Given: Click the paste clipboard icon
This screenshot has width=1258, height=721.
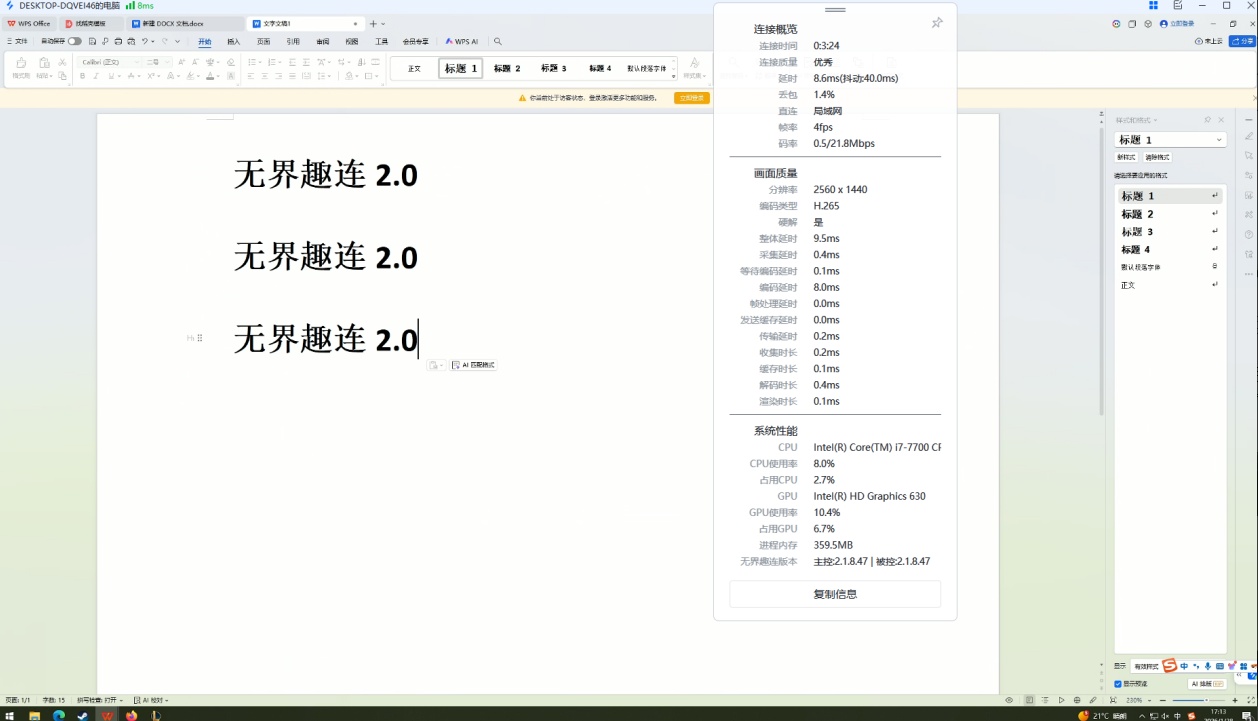Looking at the screenshot, I should point(44,62).
